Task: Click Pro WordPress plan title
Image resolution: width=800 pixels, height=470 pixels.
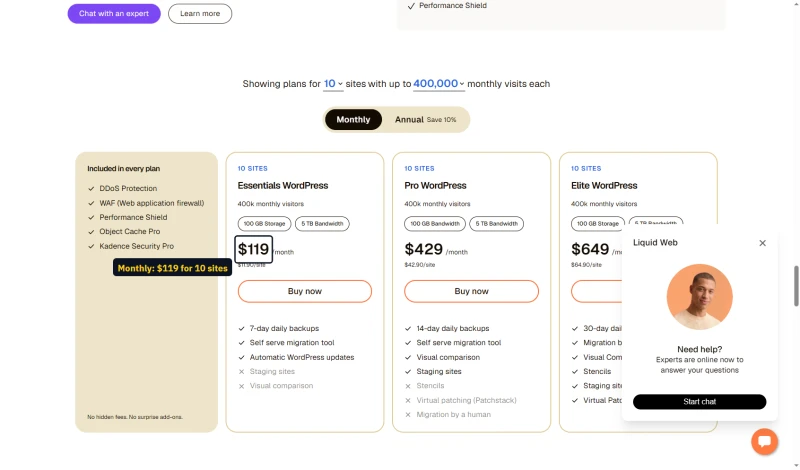Action: pyautogui.click(x=435, y=186)
